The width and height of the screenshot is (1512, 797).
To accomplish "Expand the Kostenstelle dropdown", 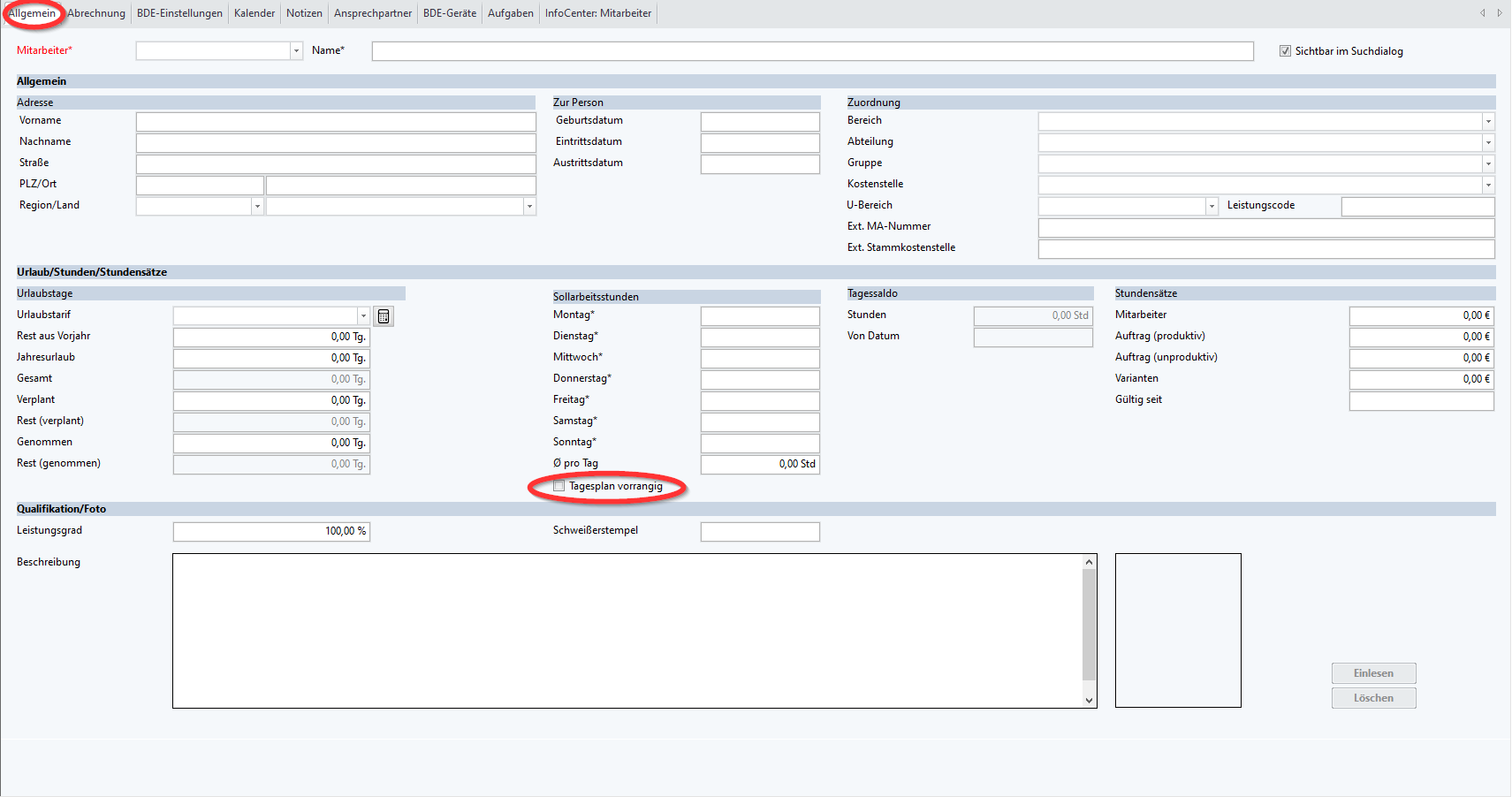I will point(1488,185).
